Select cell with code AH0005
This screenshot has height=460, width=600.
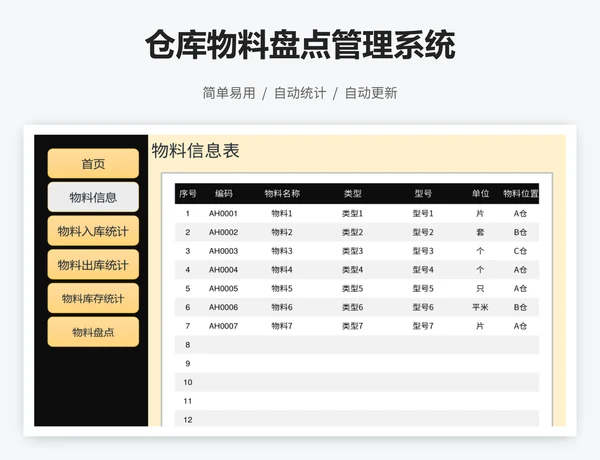click(x=223, y=289)
